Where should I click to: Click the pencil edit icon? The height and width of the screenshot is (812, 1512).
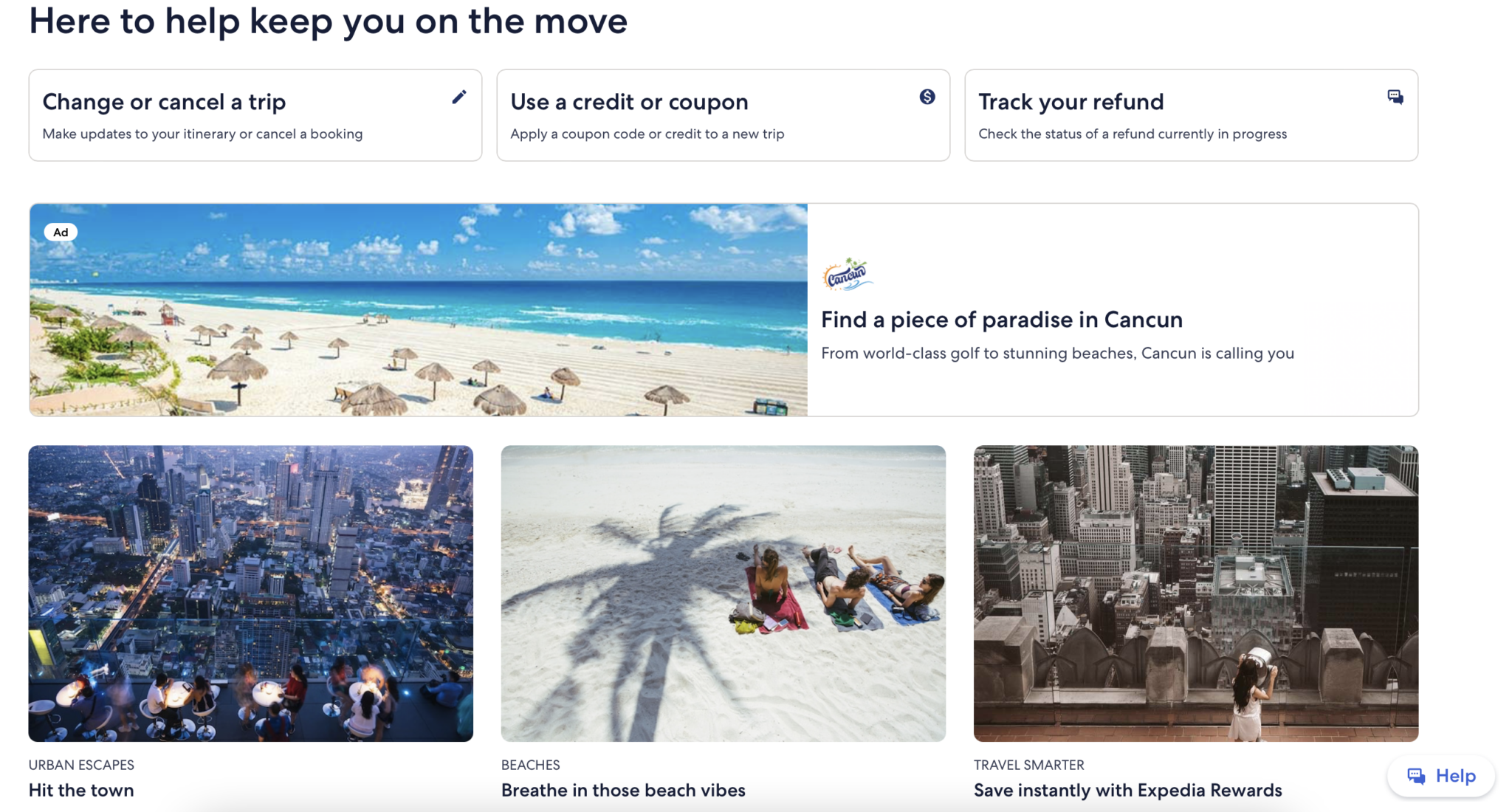click(x=459, y=97)
